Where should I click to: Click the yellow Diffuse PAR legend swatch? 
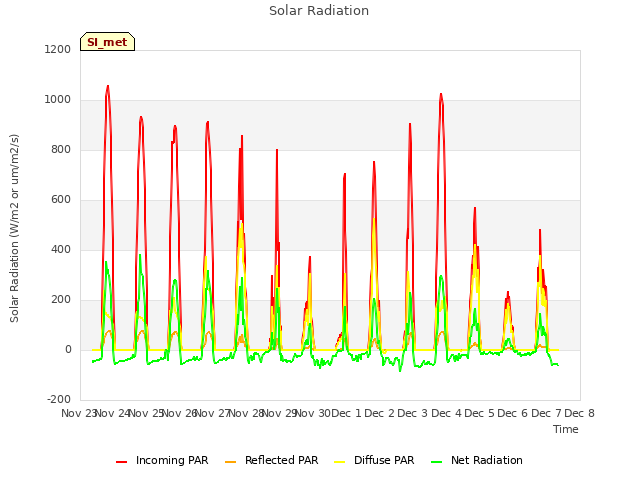pos(340,462)
